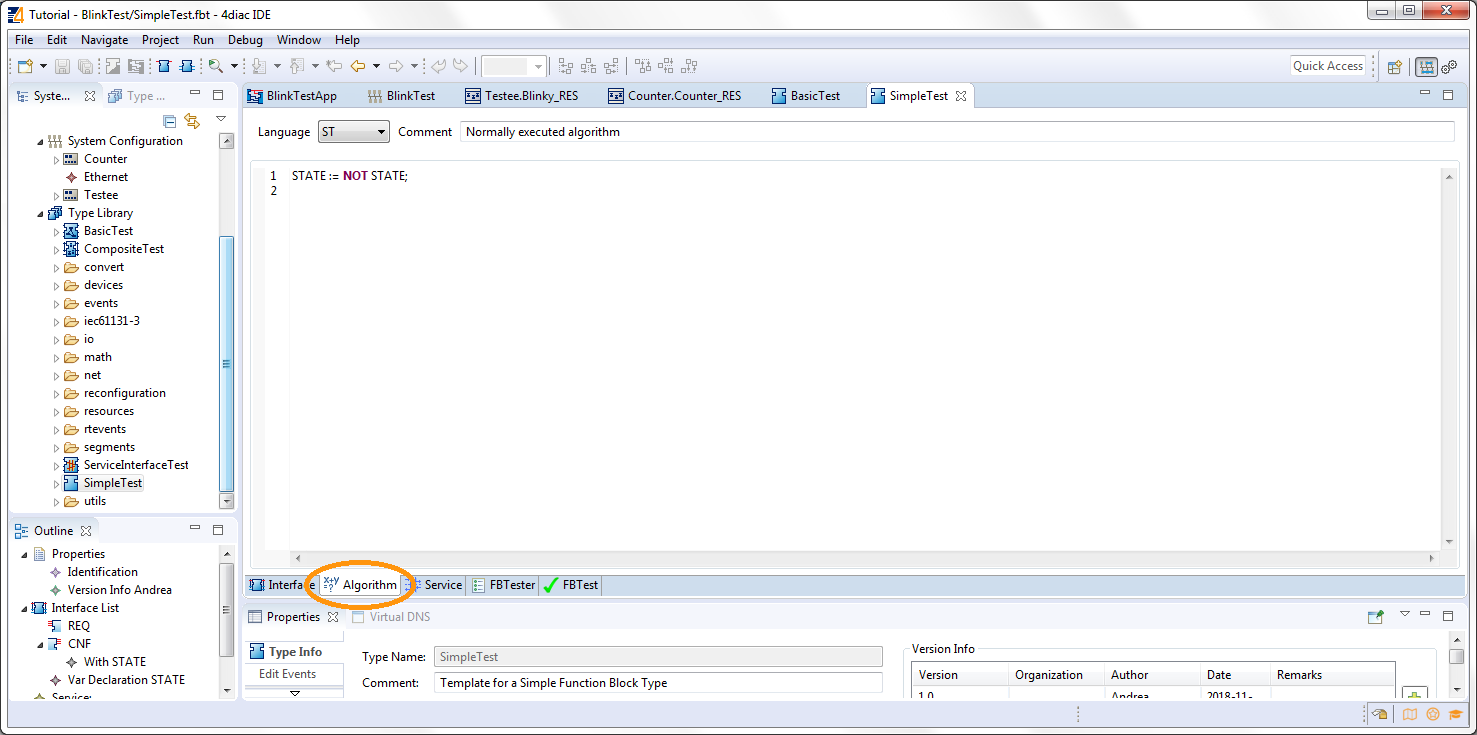Click the Open Perspective icon
1477x735 pixels.
(1394, 67)
